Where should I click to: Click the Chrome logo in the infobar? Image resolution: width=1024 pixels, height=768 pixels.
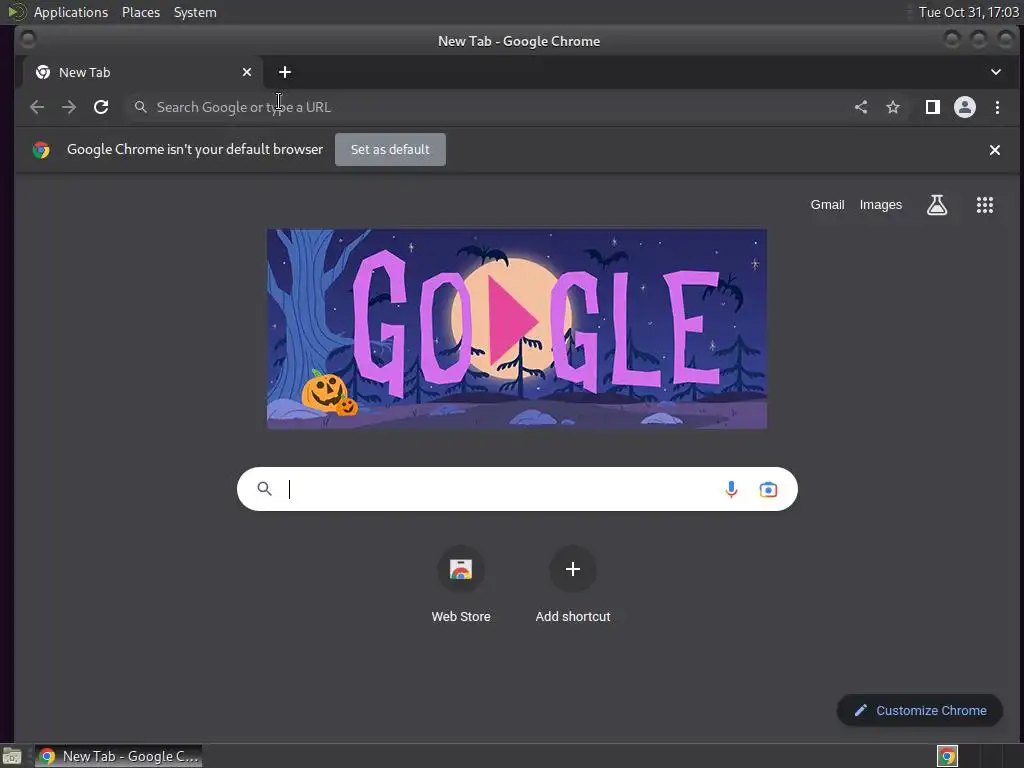(x=41, y=150)
